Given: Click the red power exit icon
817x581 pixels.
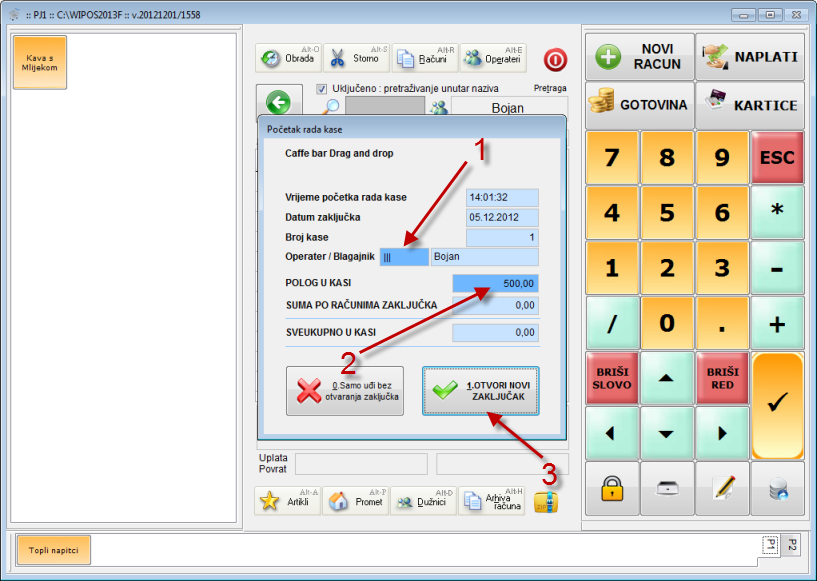Looking at the screenshot, I should (x=555, y=59).
